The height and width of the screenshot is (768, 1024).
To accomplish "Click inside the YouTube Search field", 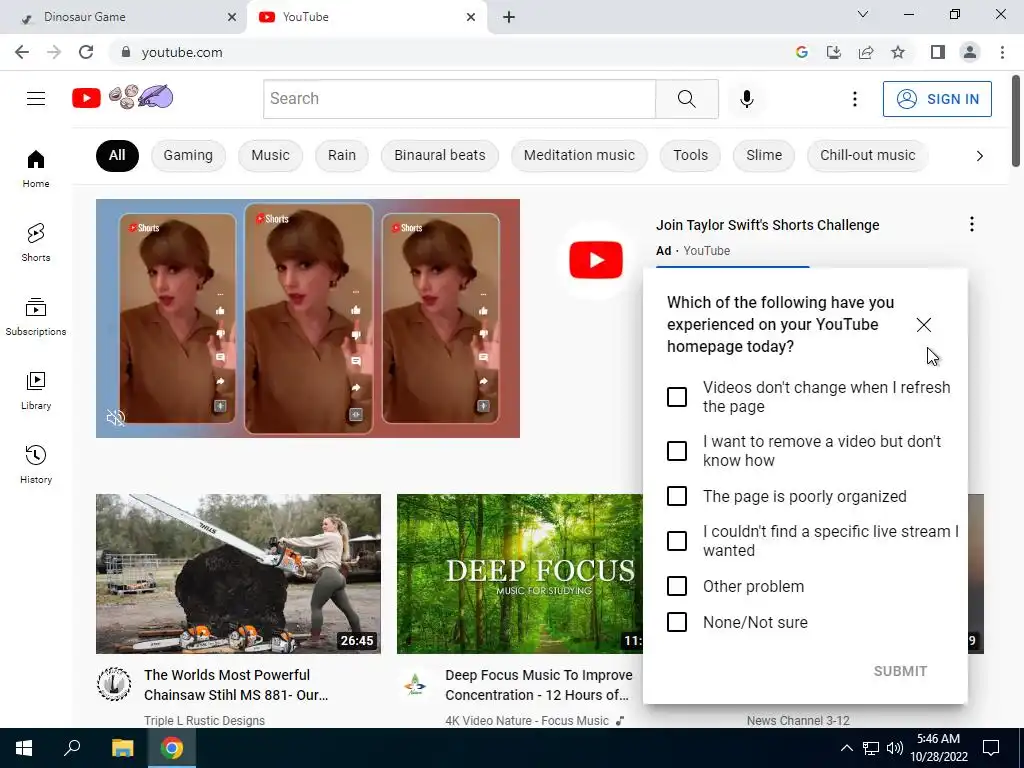I will point(459,99).
